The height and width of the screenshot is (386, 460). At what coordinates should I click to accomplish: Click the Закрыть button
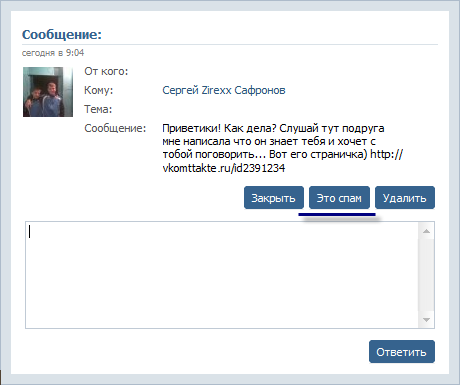(x=274, y=198)
